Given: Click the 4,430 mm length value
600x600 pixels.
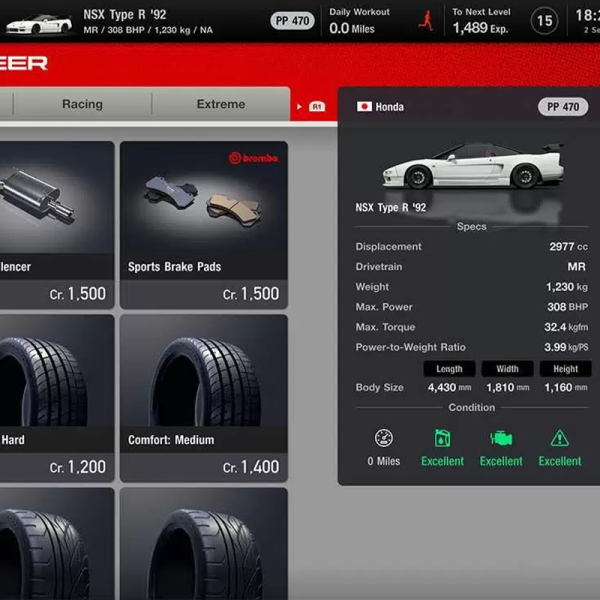Looking at the screenshot, I should pyautogui.click(x=449, y=388).
